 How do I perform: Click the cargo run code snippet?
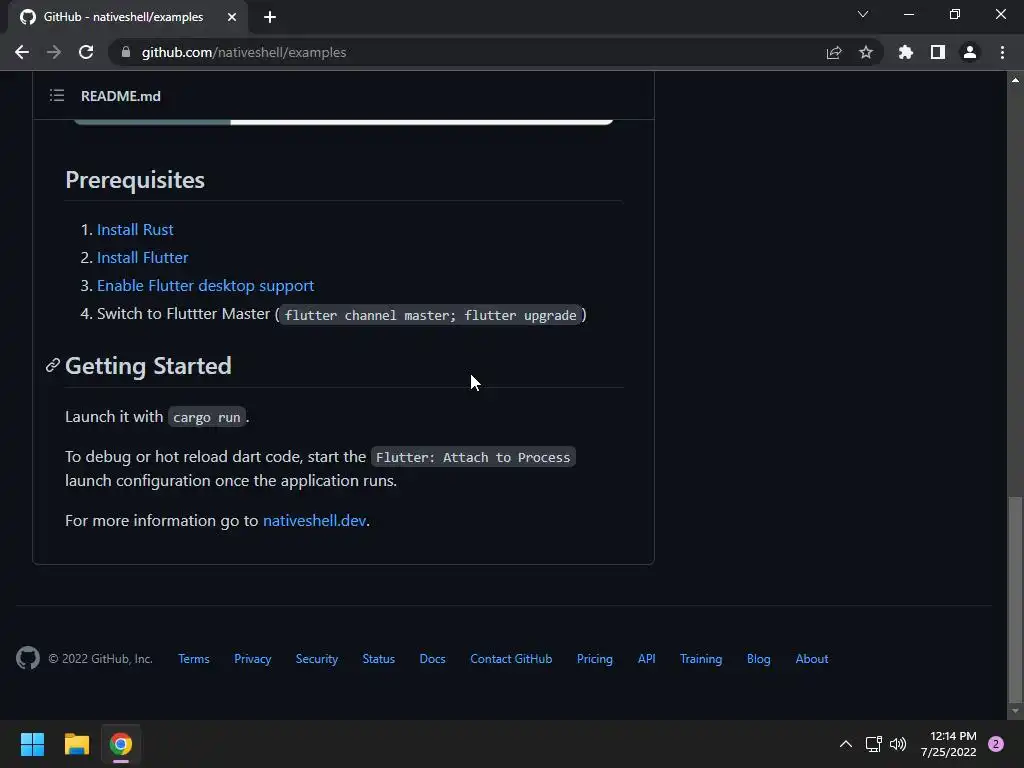207,417
